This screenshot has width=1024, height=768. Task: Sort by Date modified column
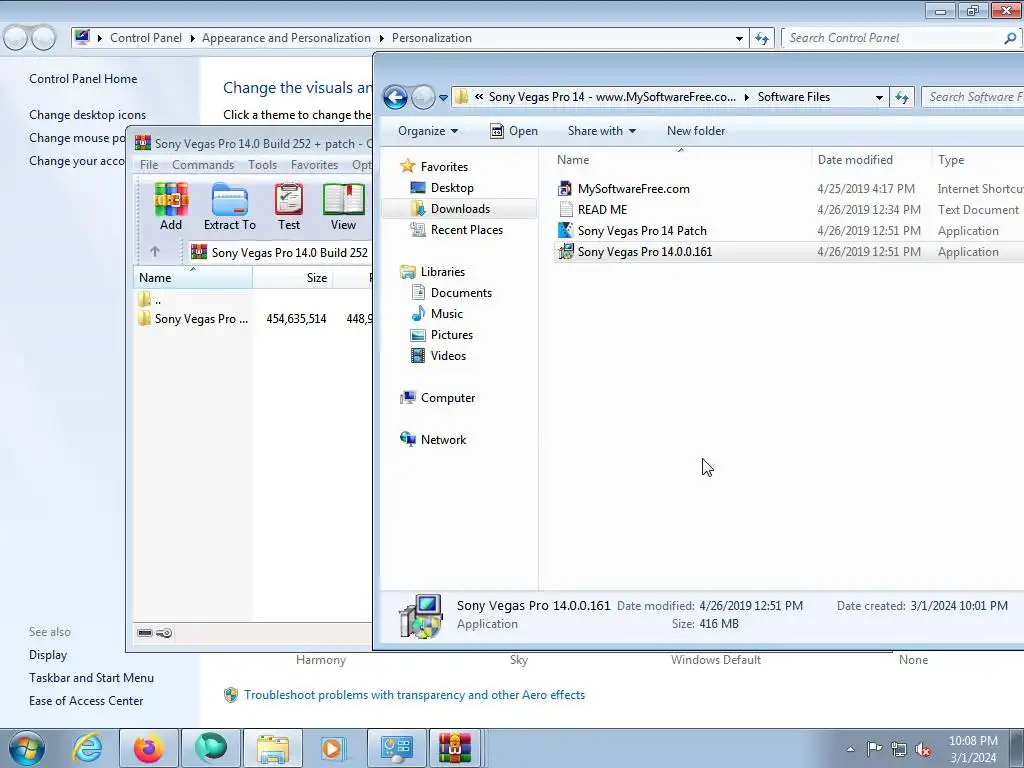point(871,160)
